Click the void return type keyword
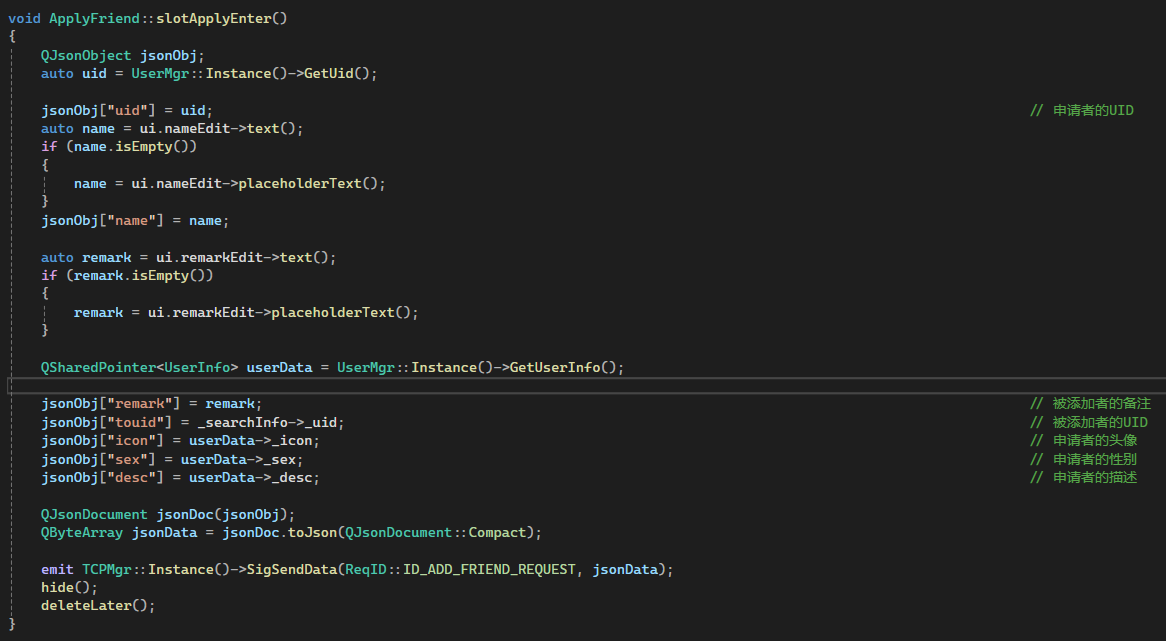Screen dimensions: 1166x641 25,19
